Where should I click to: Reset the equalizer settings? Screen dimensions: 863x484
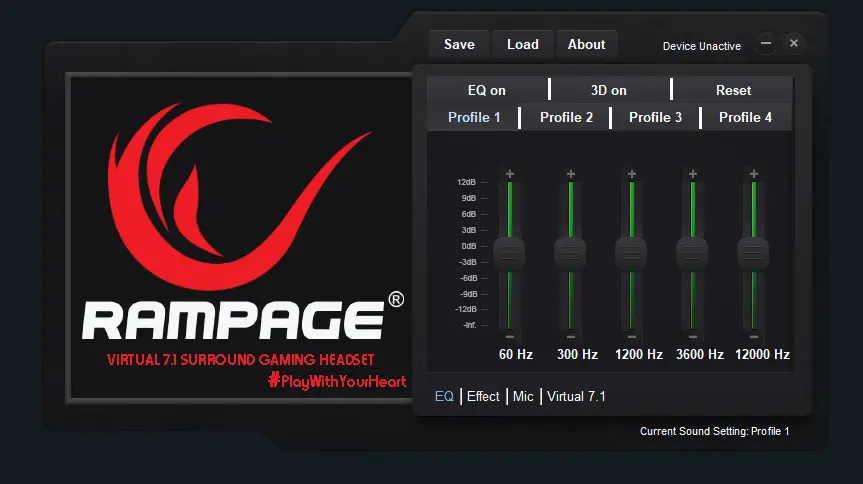tap(733, 90)
